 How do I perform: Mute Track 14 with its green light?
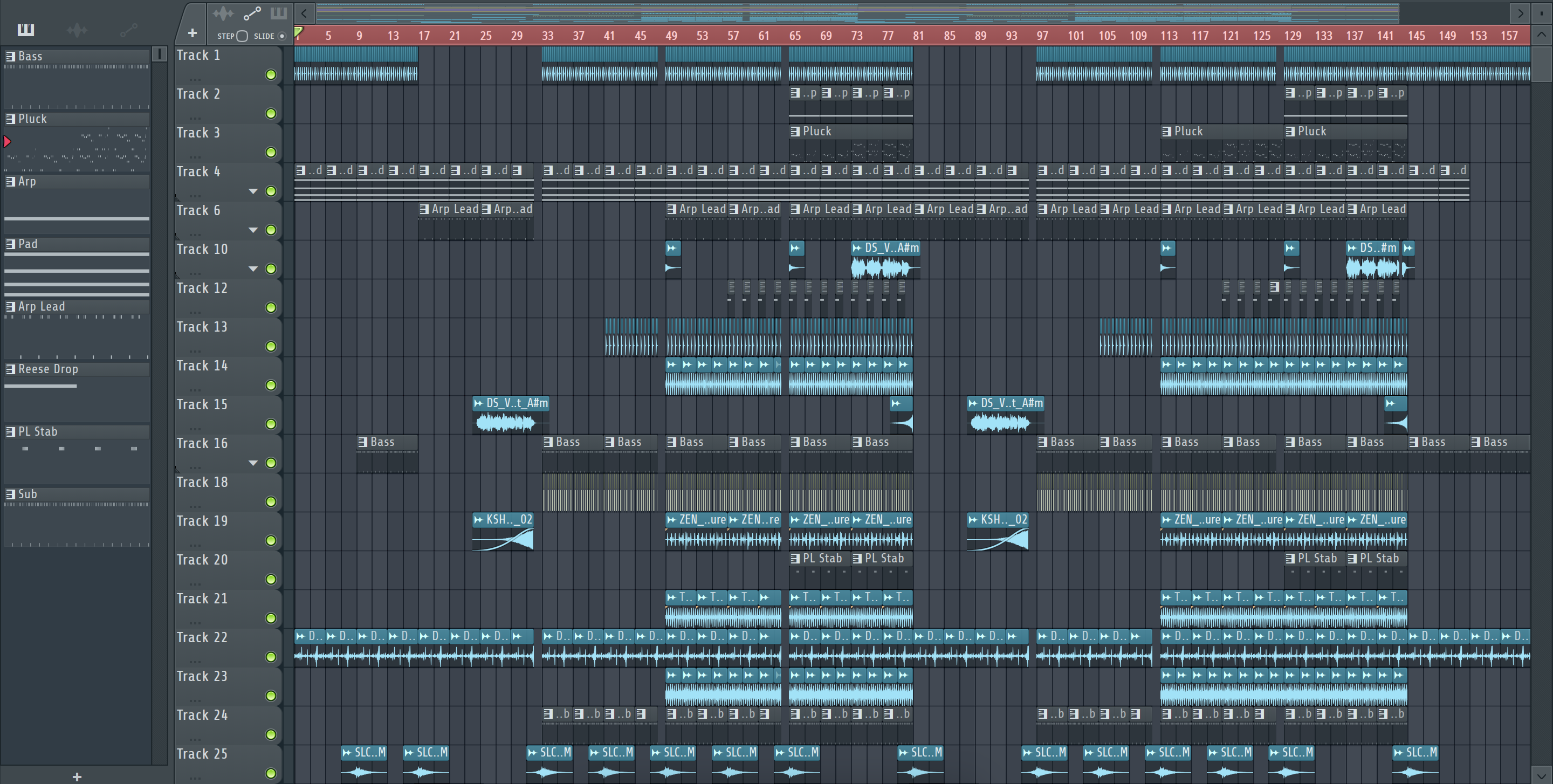pos(271,385)
